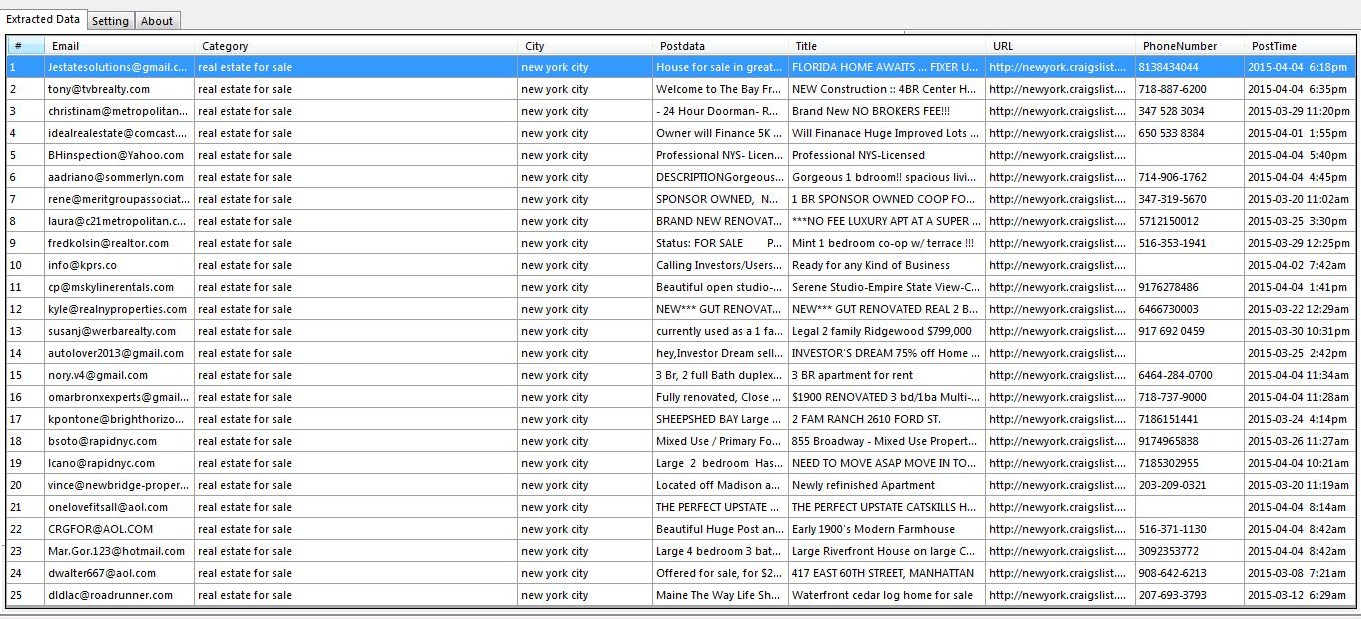
Task: Switch to the Extracted Data tab
Action: (x=43, y=19)
